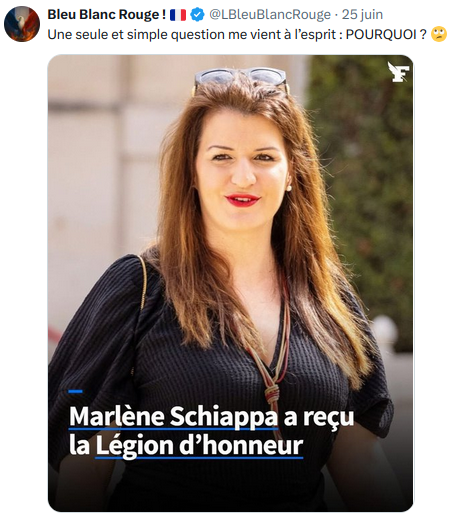This screenshot has width=454, height=516.
Task: Click the eye-rolling emoji ending the tweet
Action: pos(439,35)
